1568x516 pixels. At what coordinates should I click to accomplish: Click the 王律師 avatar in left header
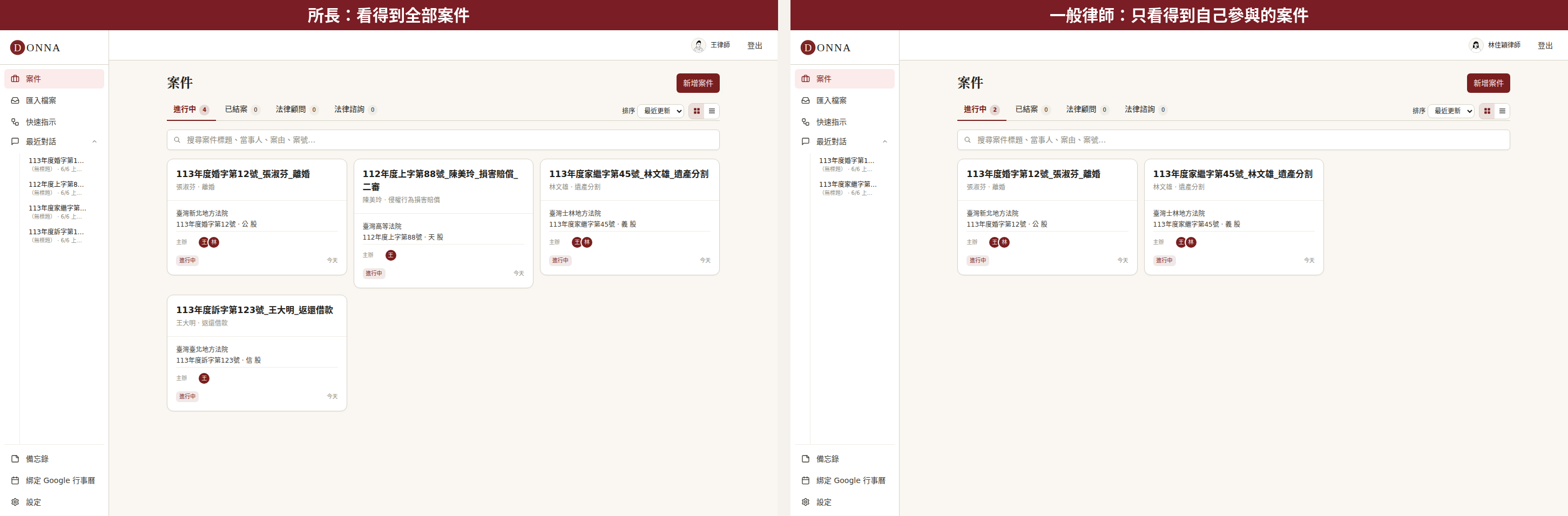click(x=698, y=45)
